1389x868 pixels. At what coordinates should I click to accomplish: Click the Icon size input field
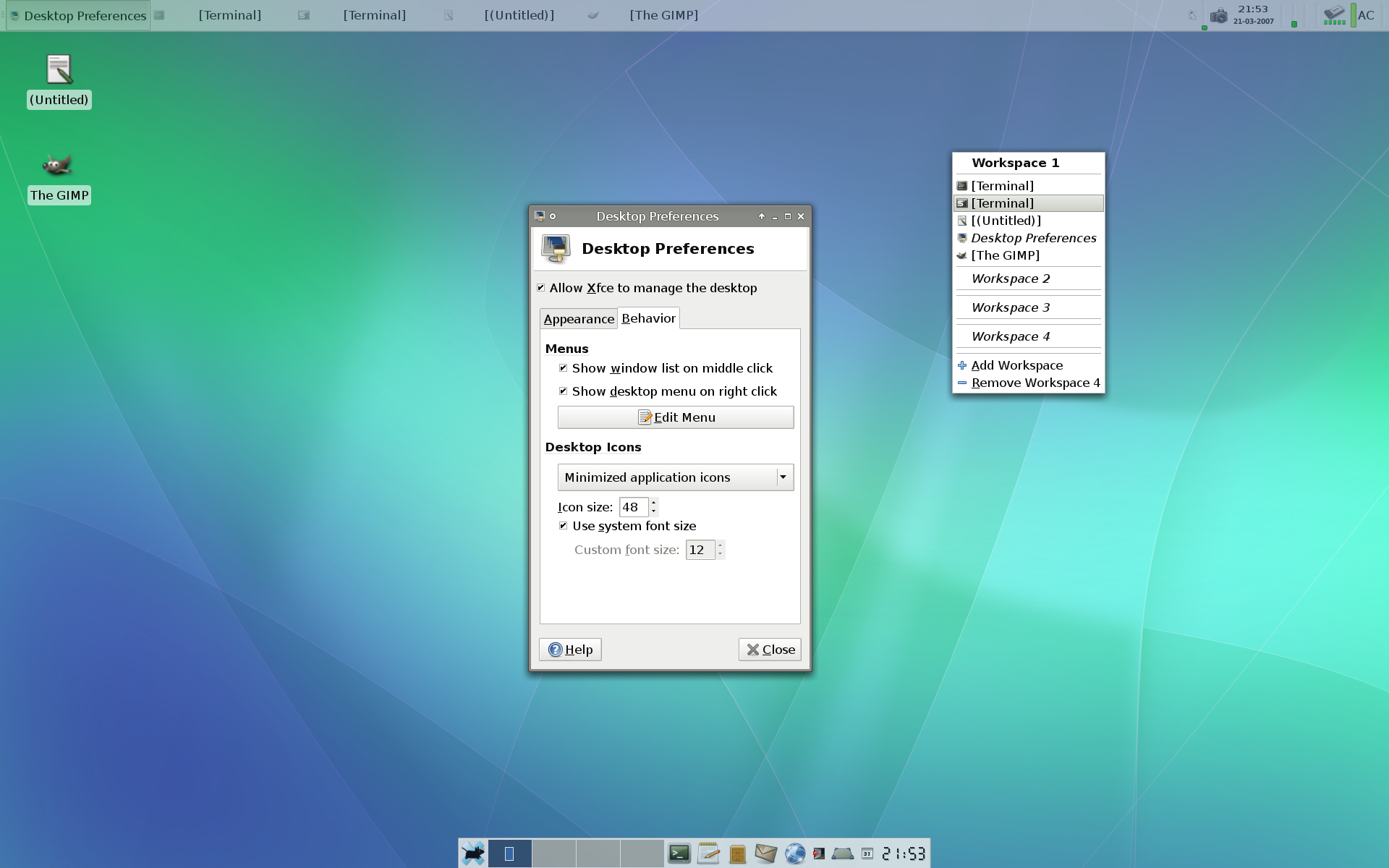(x=632, y=507)
